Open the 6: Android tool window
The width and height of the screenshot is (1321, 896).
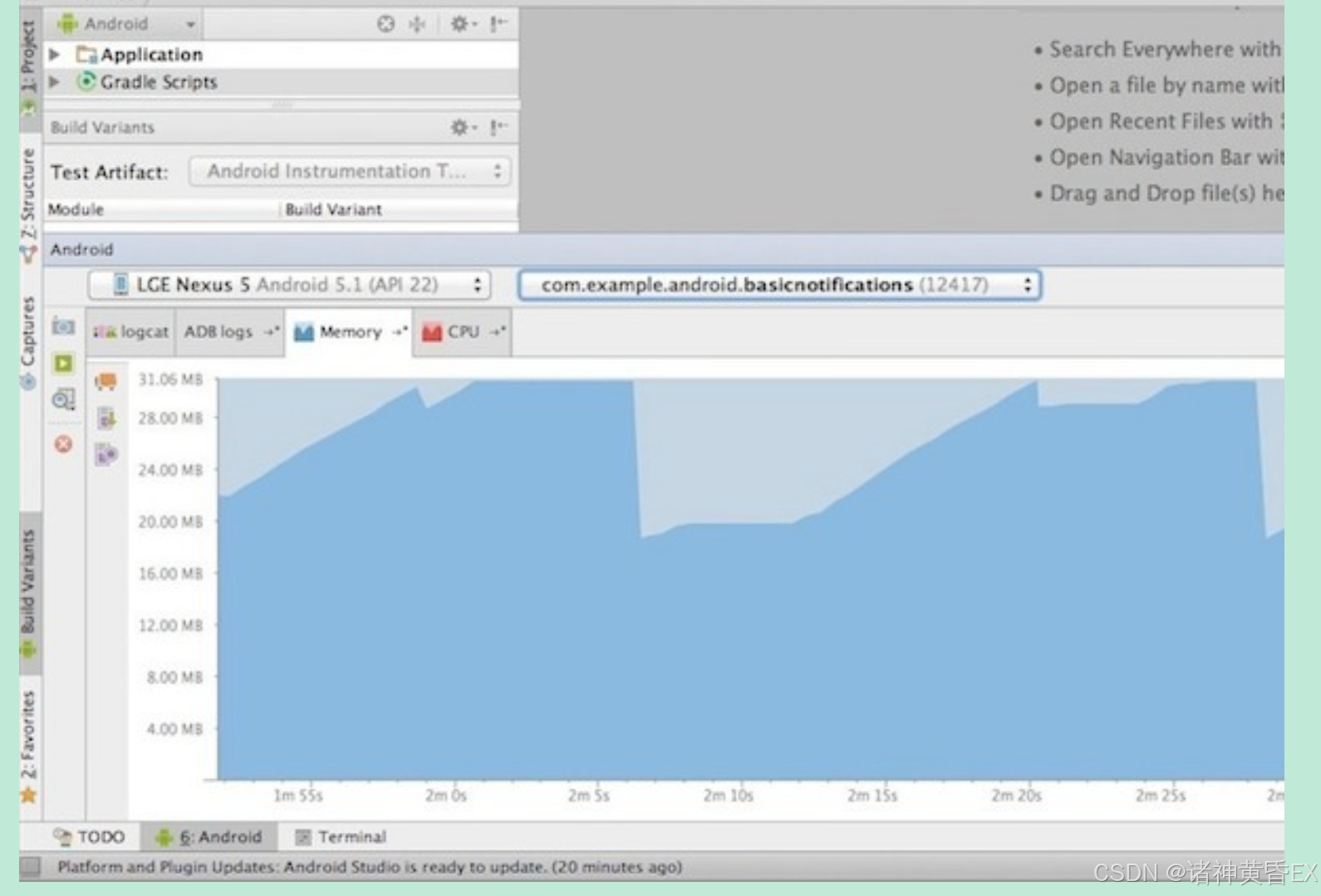[x=209, y=836]
